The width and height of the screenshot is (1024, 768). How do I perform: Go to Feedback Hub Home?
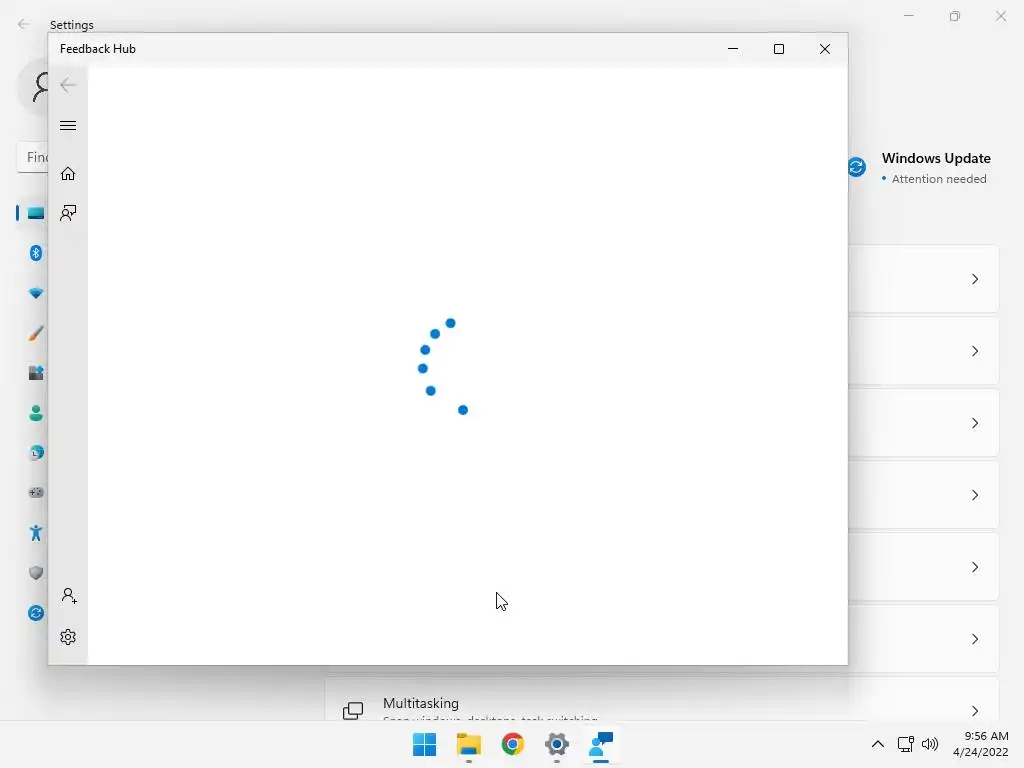point(68,174)
